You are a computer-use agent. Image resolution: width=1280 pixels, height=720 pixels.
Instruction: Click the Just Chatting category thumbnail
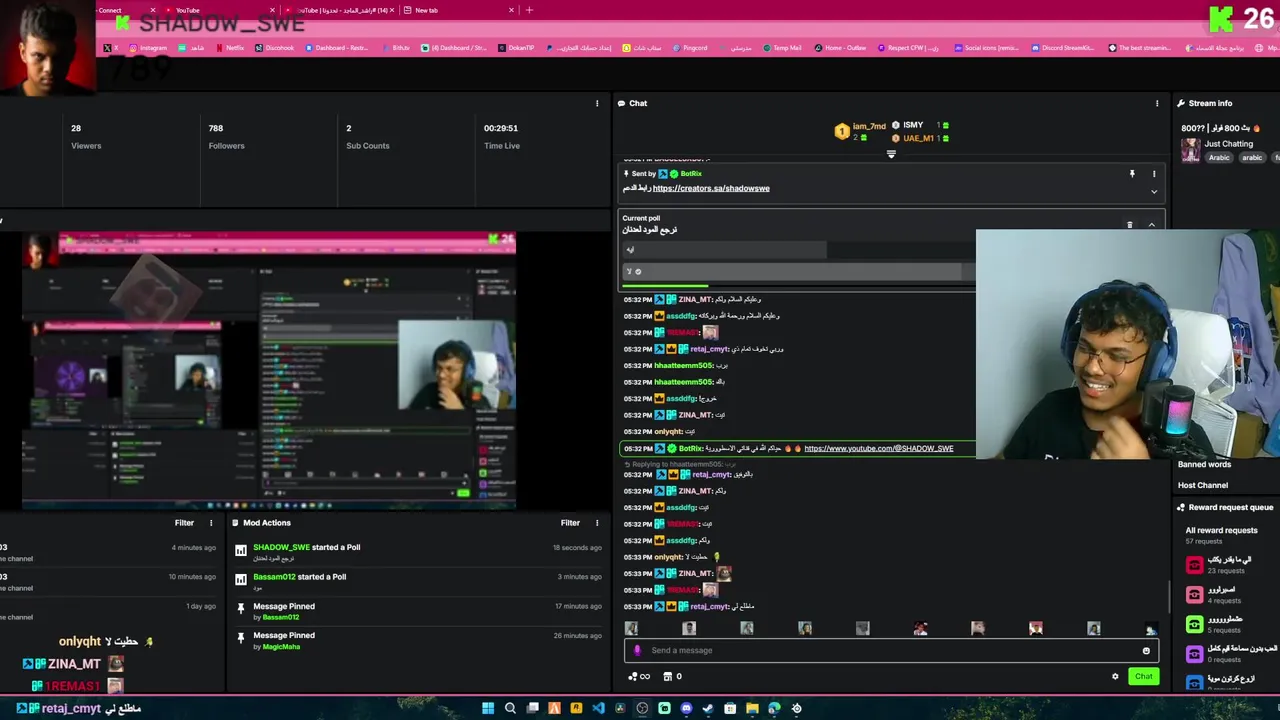tap(1190, 150)
